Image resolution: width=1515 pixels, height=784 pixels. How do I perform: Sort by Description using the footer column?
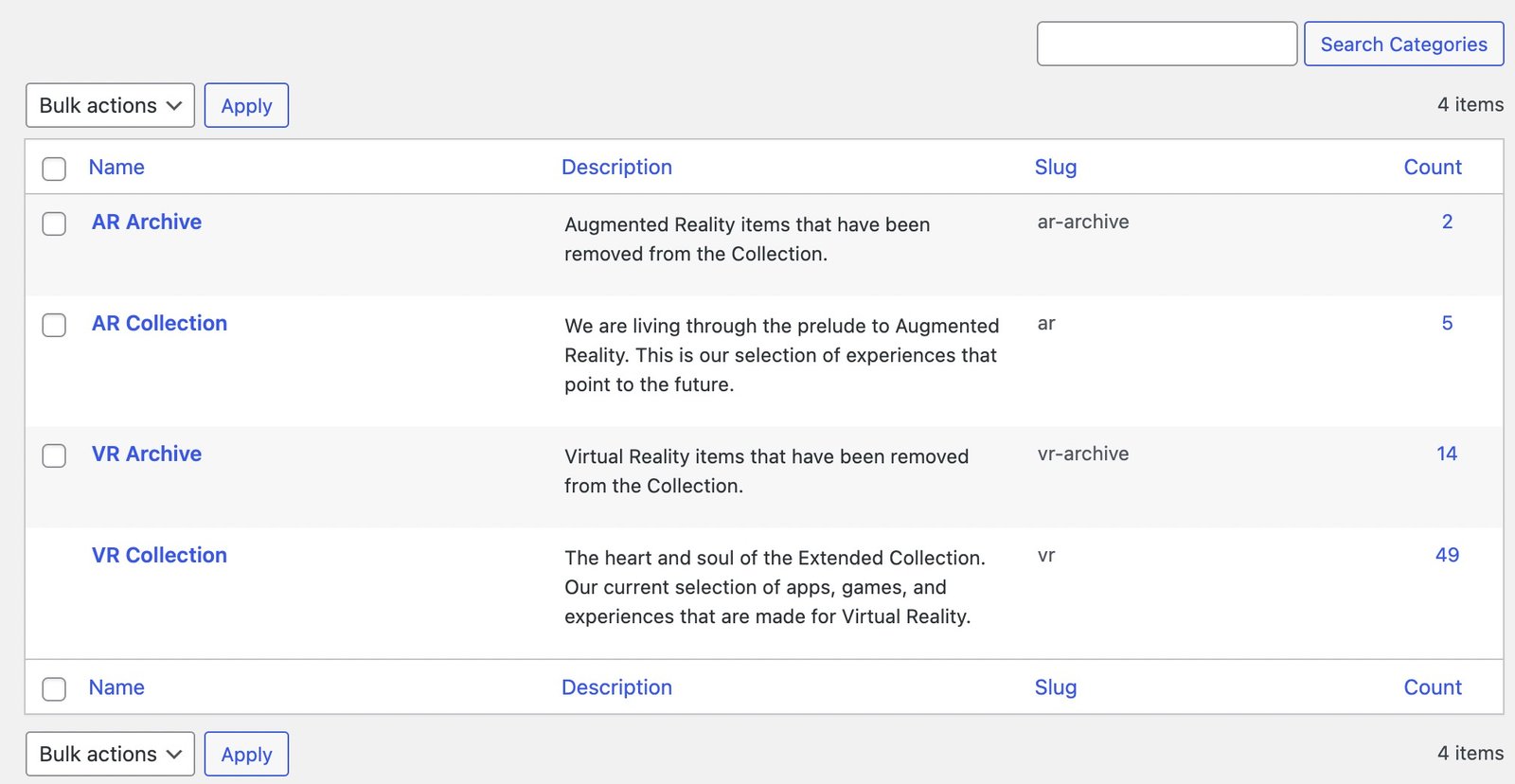coord(616,687)
